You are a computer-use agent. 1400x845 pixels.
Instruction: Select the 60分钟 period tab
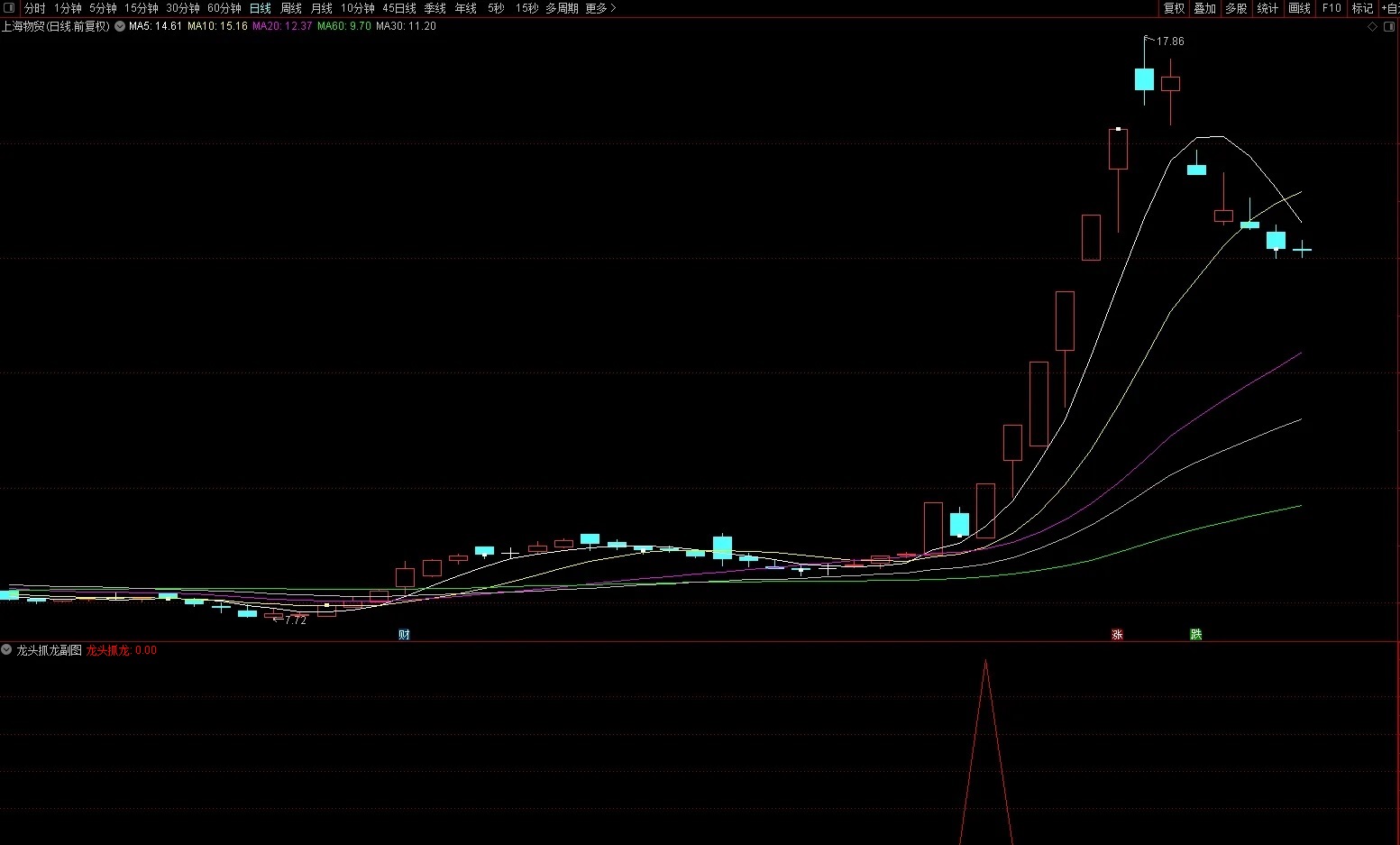tap(224, 8)
